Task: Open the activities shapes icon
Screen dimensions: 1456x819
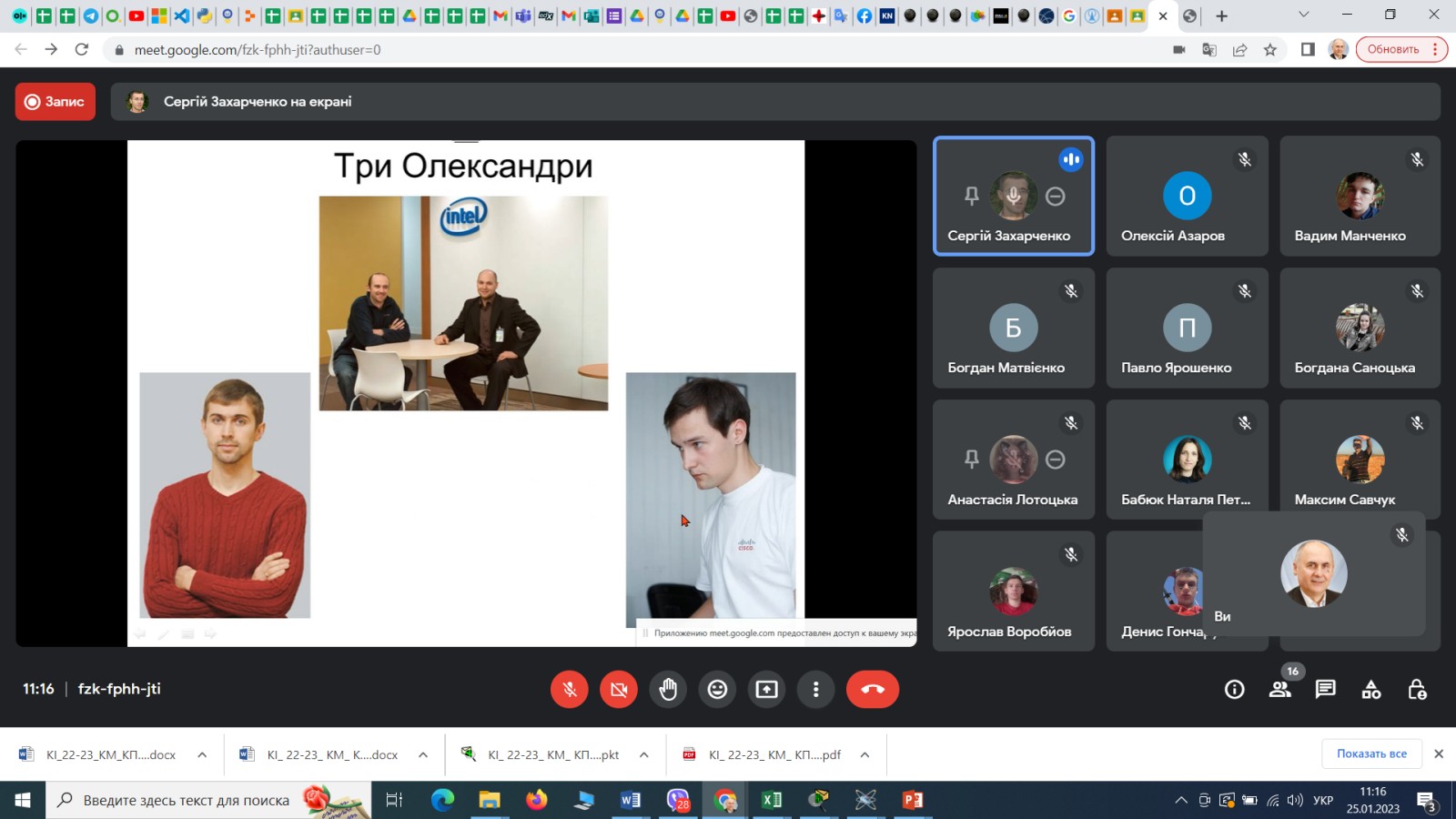Action: (x=1370, y=690)
